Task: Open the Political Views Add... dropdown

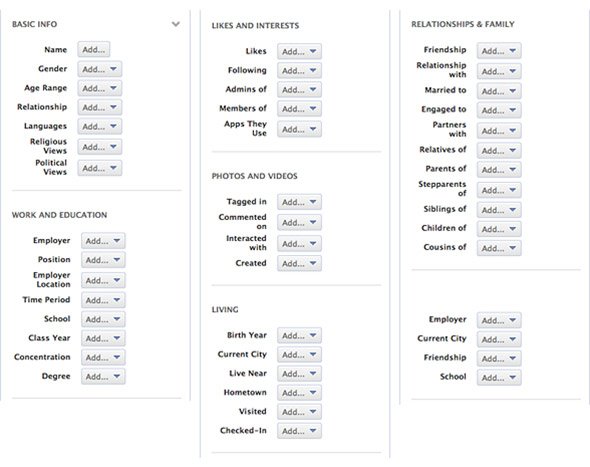Action: pyautogui.click(x=100, y=167)
